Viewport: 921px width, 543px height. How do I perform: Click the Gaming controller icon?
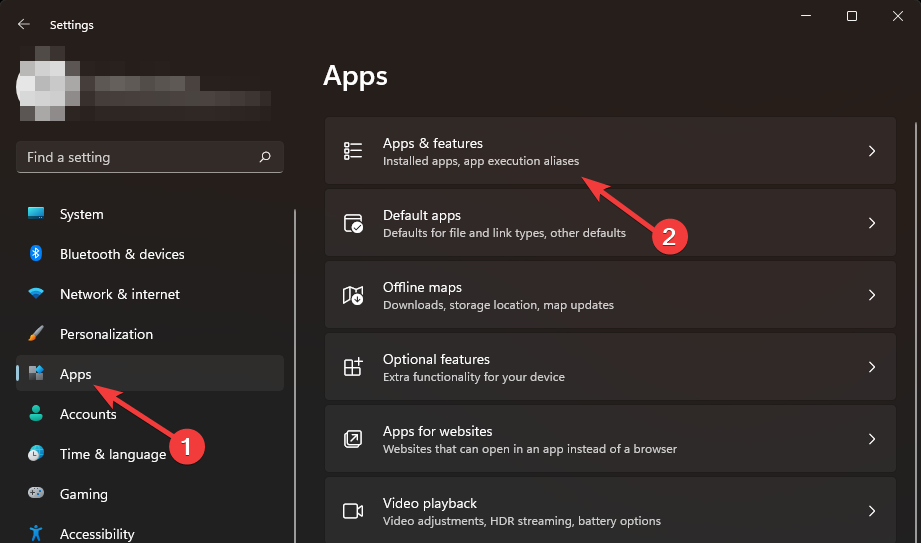(x=36, y=494)
